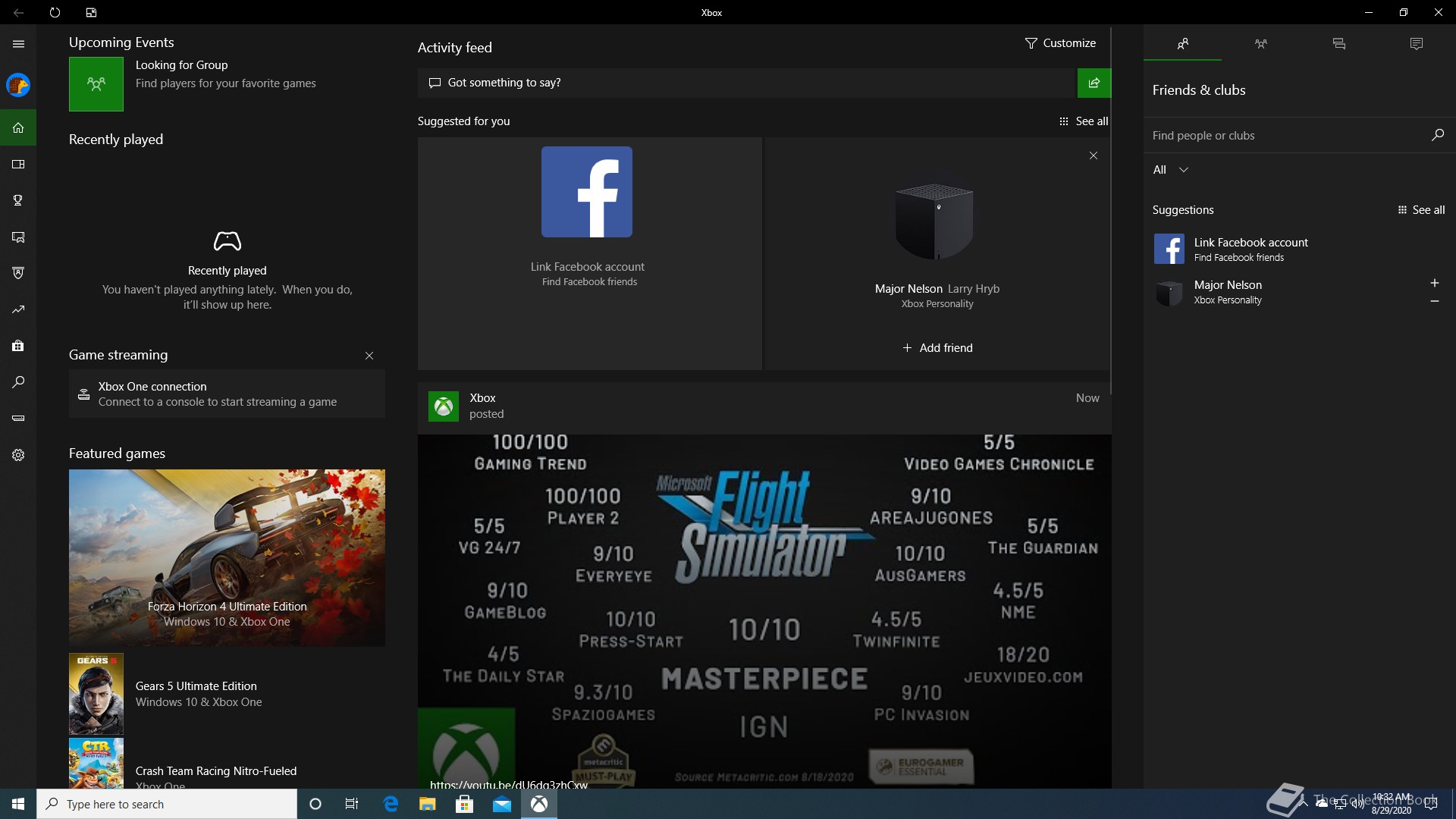This screenshot has height=819, width=1456.
Task: Open Xbox poster avatar in feed
Action: [x=444, y=406]
